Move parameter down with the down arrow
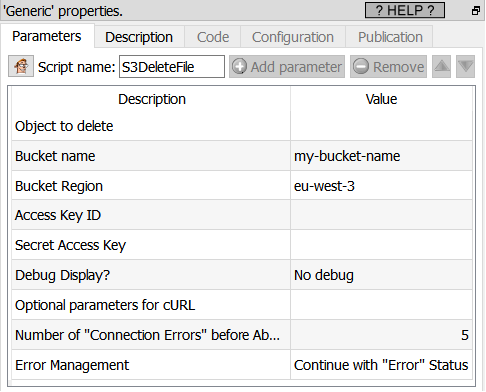This screenshot has height=392, width=486. [465, 67]
